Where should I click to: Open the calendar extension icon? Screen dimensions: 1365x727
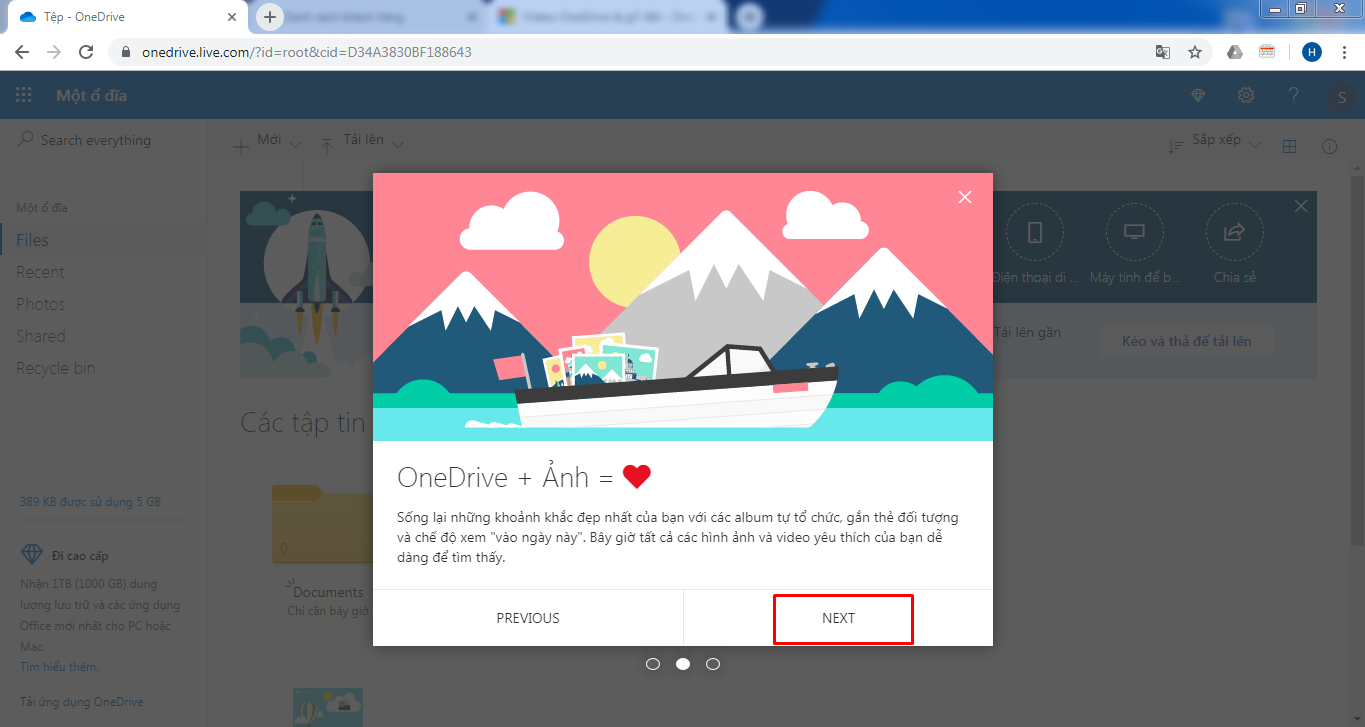point(1267,52)
